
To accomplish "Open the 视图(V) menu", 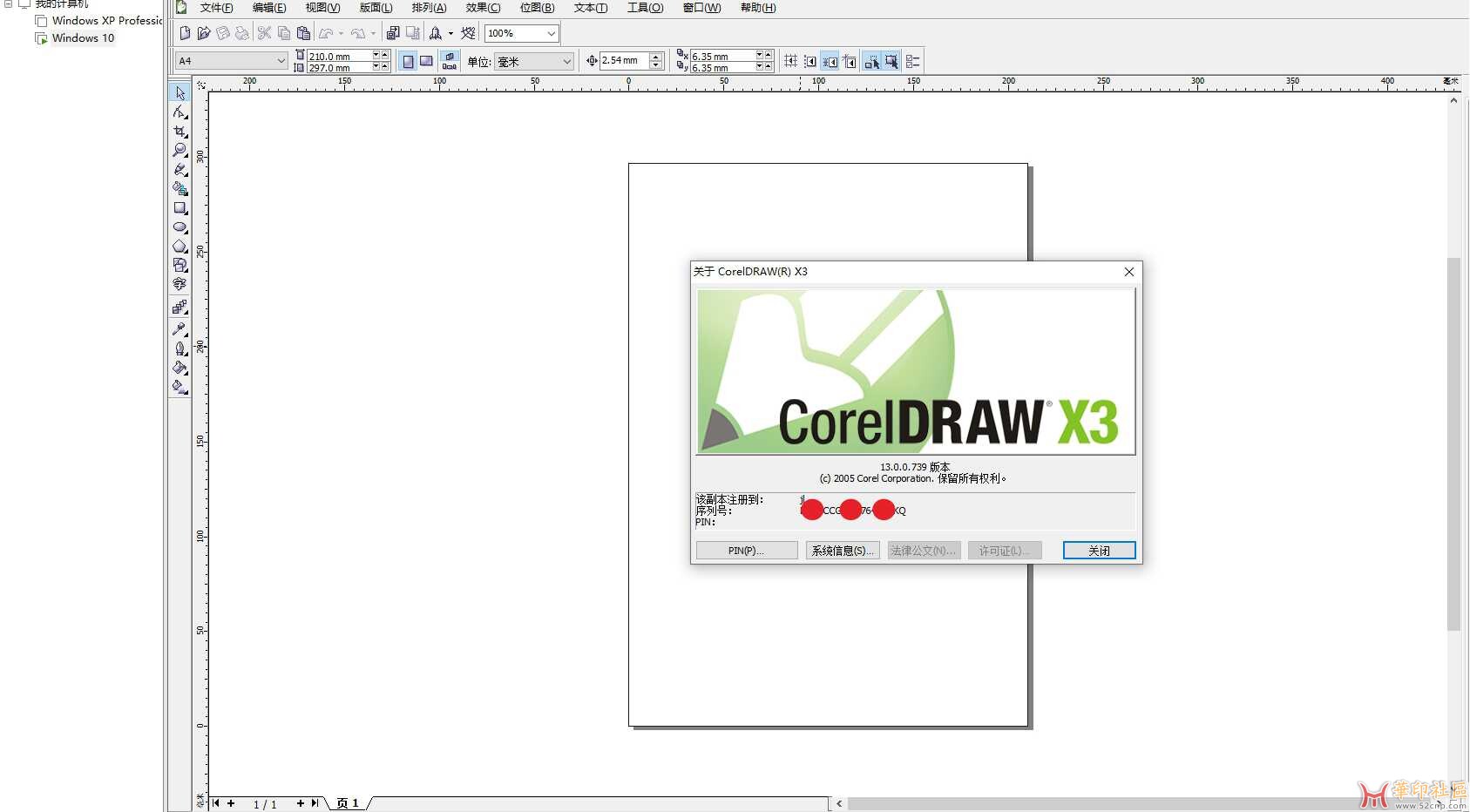I will click(x=322, y=8).
